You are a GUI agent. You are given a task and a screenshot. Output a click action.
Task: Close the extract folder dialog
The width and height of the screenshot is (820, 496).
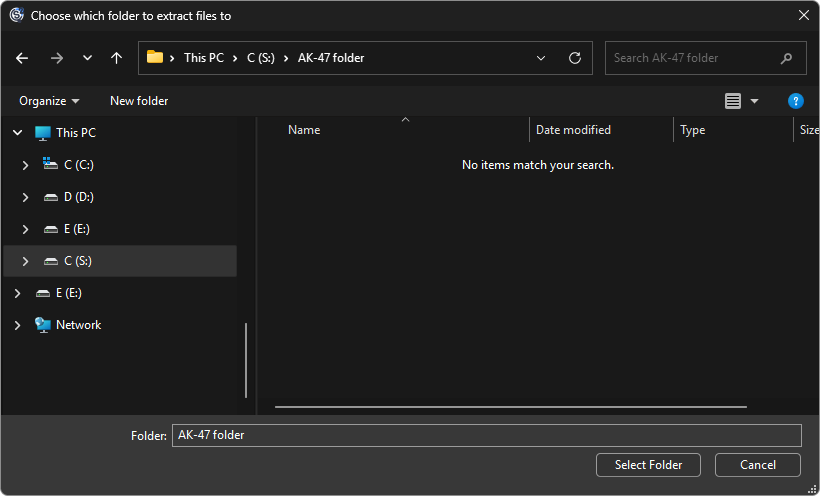804,15
